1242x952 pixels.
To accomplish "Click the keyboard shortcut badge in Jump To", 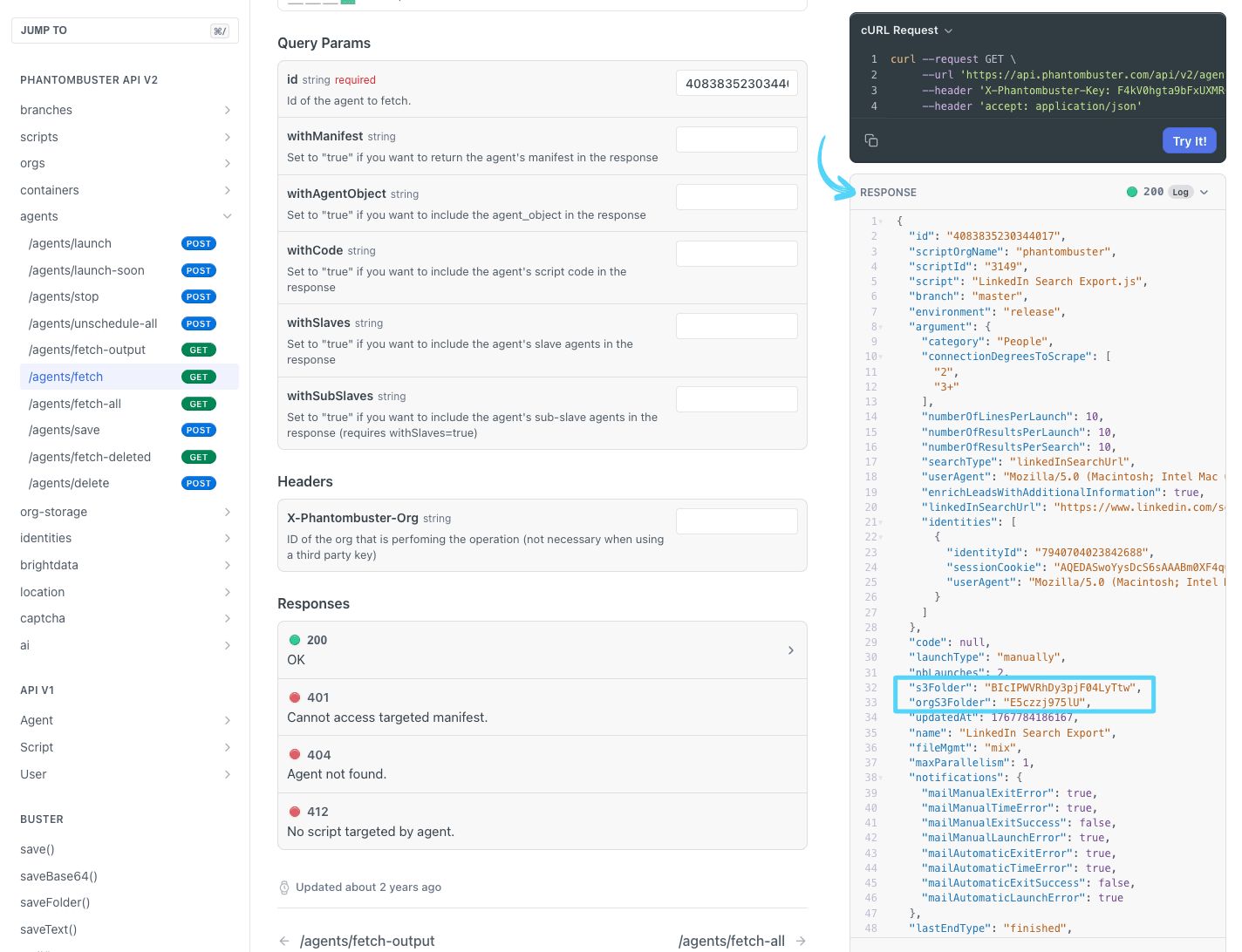I will (220, 31).
